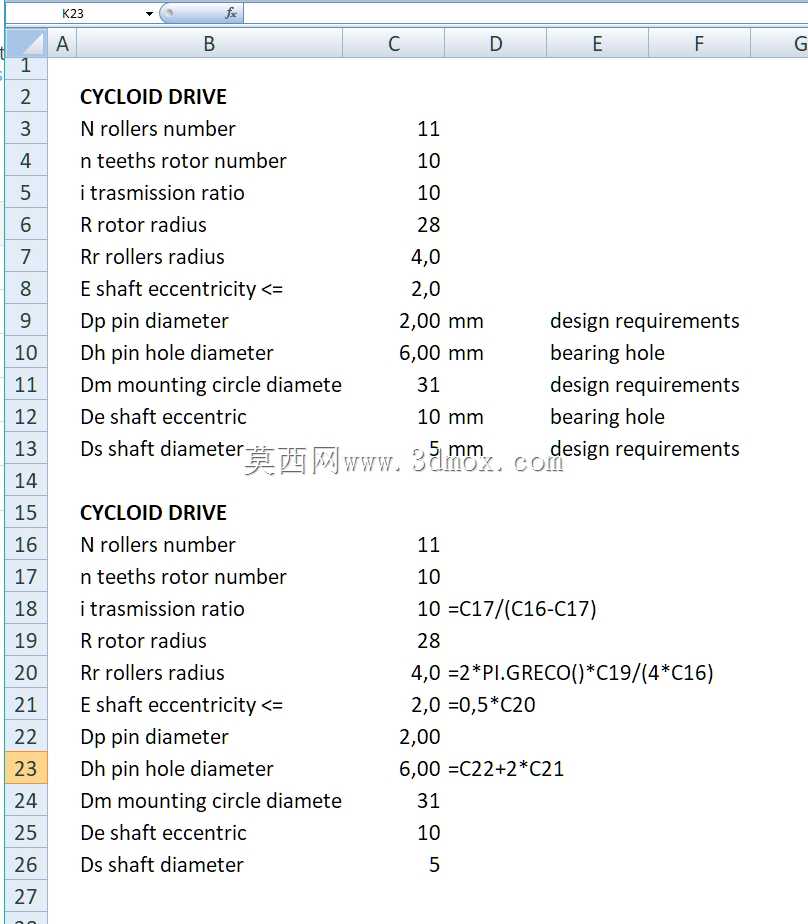Click 'Ds shaft diameter' in row 26
Viewport: 808px width, 924px height.
click(162, 864)
